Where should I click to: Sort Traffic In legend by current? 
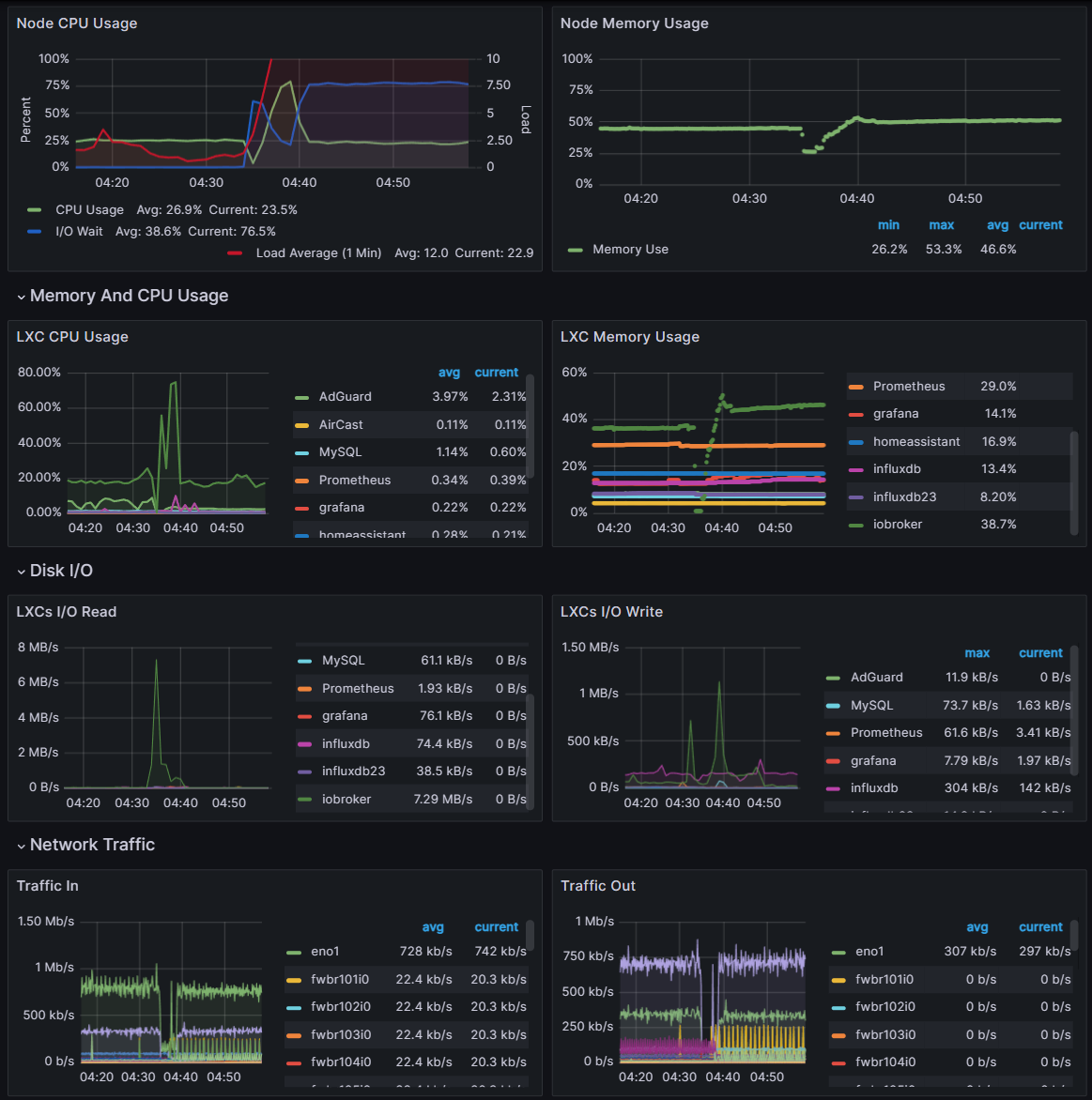pos(496,927)
